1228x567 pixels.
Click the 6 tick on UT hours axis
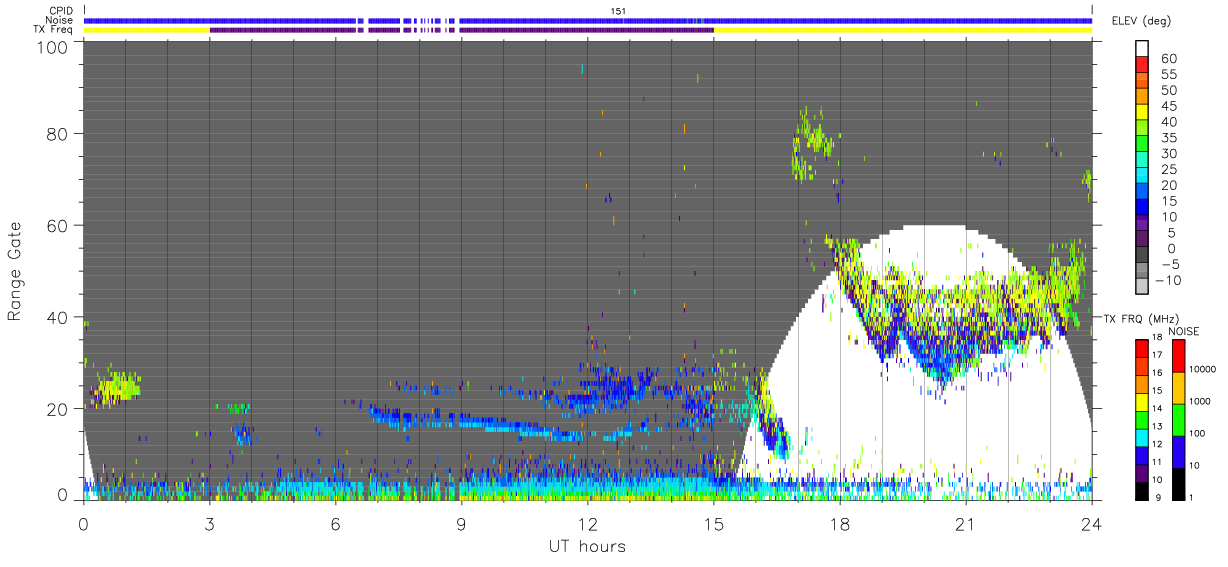pyautogui.click(x=335, y=523)
